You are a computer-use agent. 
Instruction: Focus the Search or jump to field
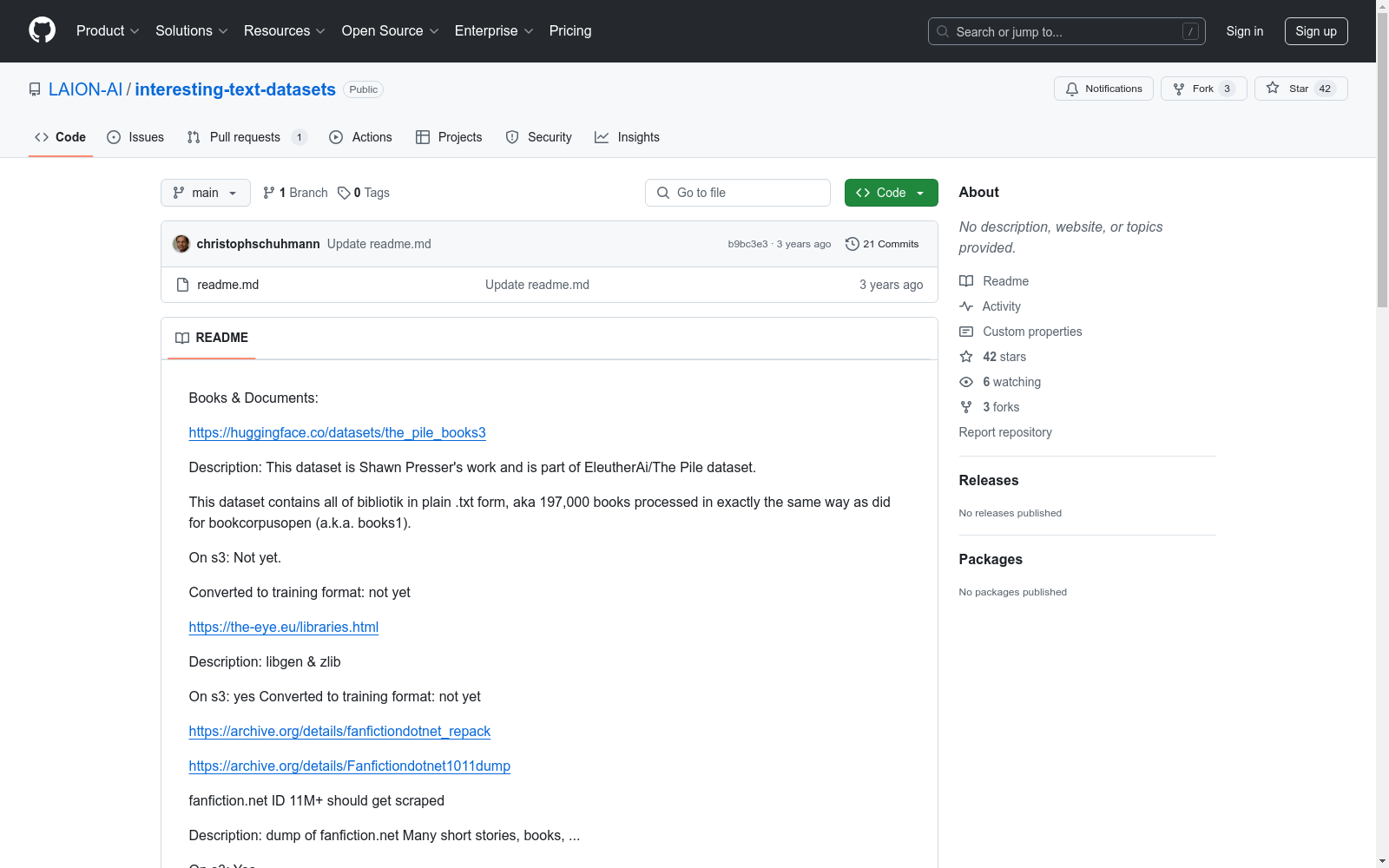(x=1067, y=31)
